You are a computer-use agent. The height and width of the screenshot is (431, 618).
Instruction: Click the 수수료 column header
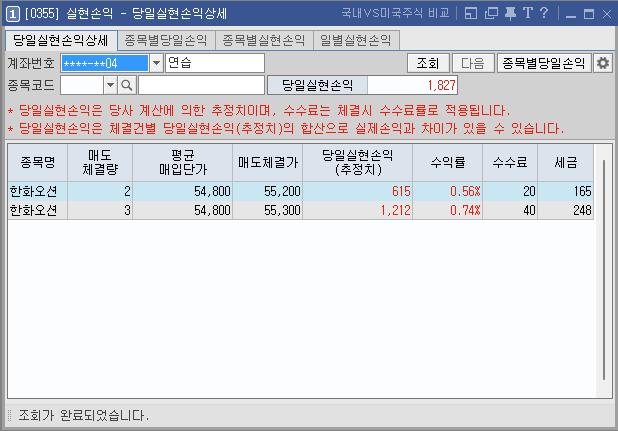pos(510,162)
